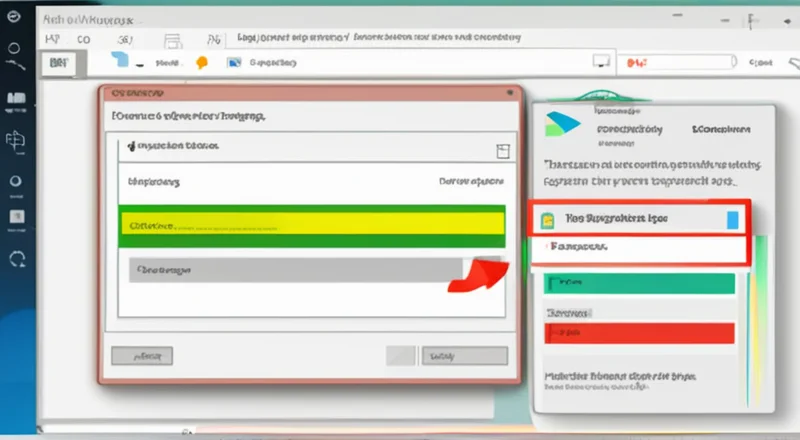Click the book icon in left sidebar
The height and width of the screenshot is (440, 800).
(17, 100)
